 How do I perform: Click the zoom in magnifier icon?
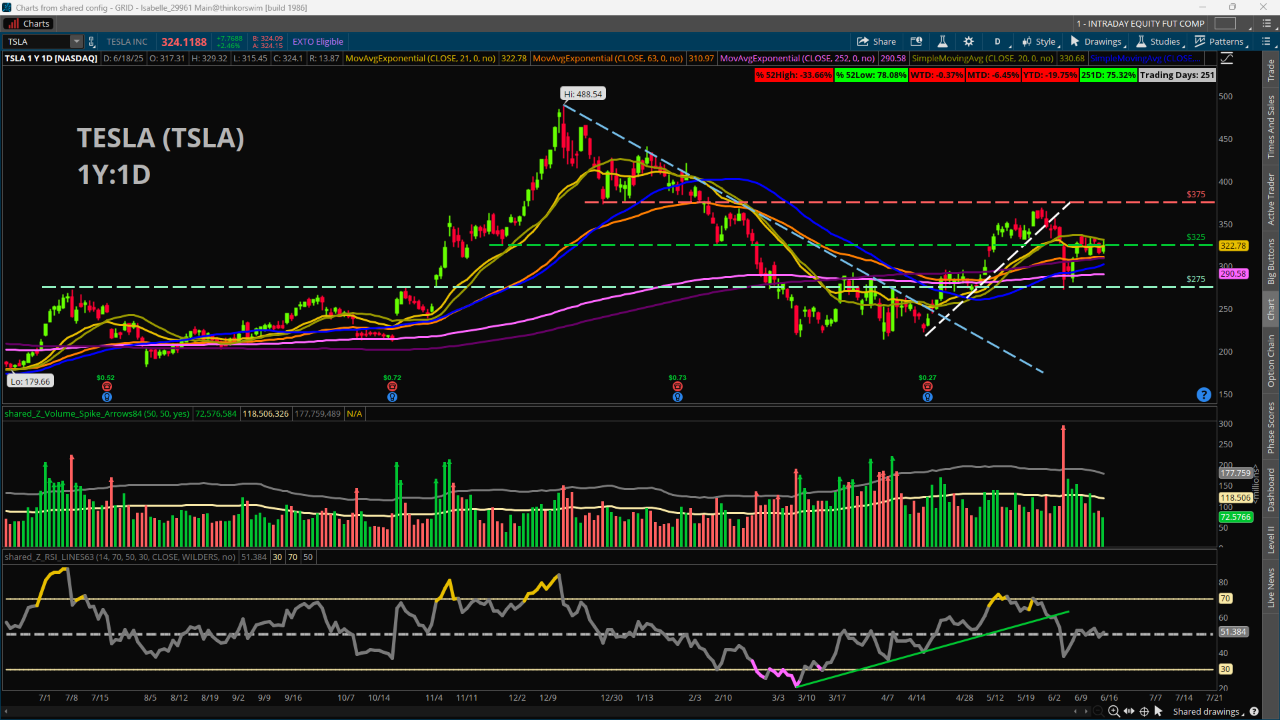(1113, 711)
